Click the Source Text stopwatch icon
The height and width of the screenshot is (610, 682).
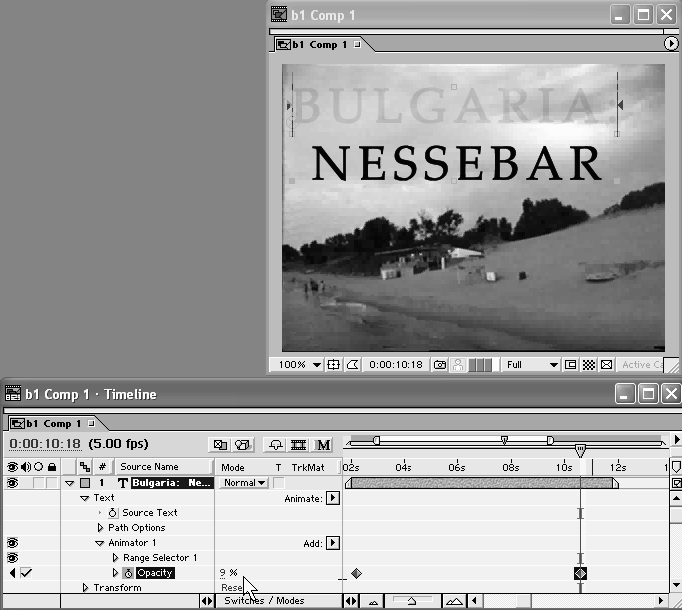(113, 513)
